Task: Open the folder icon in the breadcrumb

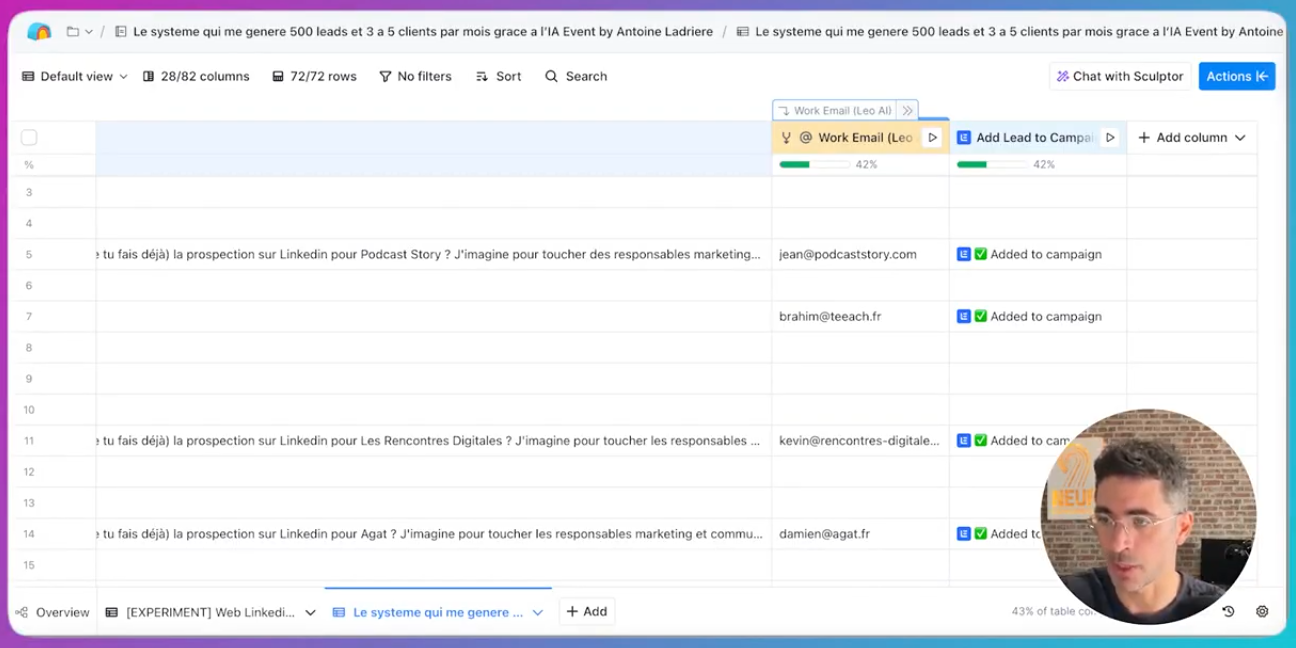Action: tap(73, 32)
